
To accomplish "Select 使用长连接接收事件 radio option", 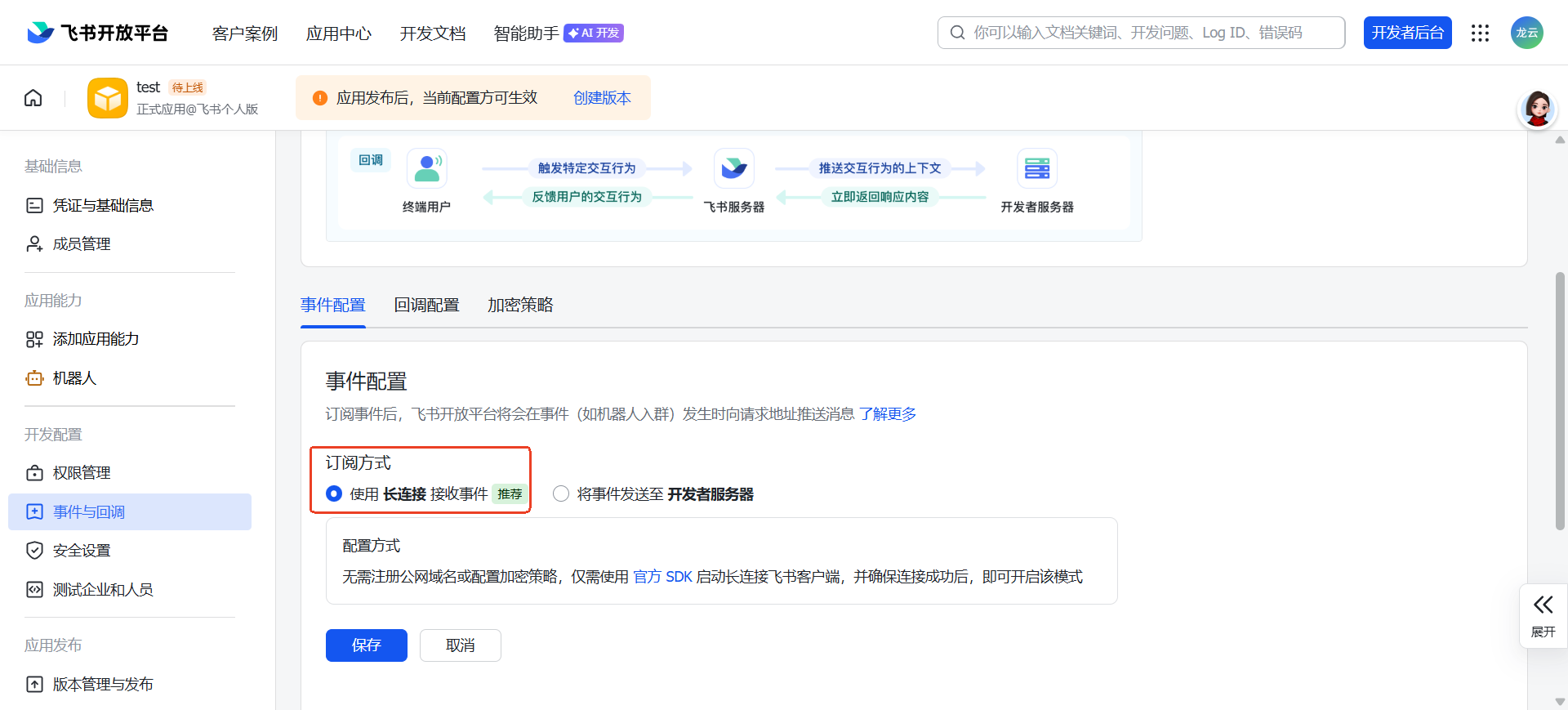I will pos(334,494).
